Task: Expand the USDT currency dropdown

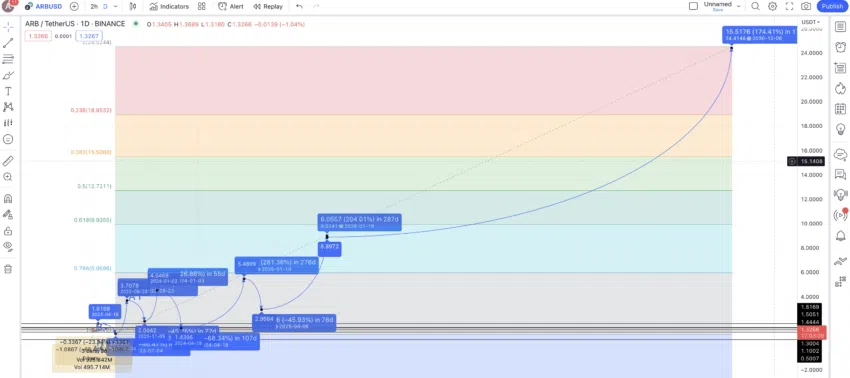Action: click(x=811, y=22)
